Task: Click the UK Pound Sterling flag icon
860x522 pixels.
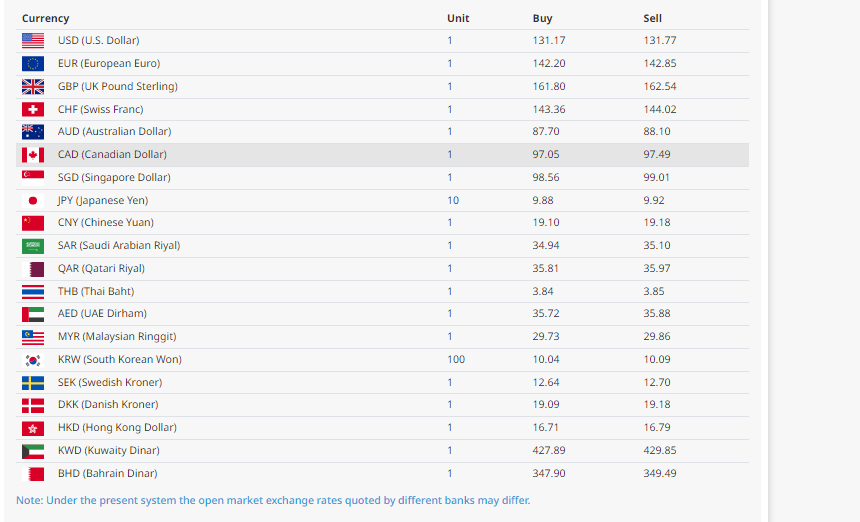Action: pos(33,86)
